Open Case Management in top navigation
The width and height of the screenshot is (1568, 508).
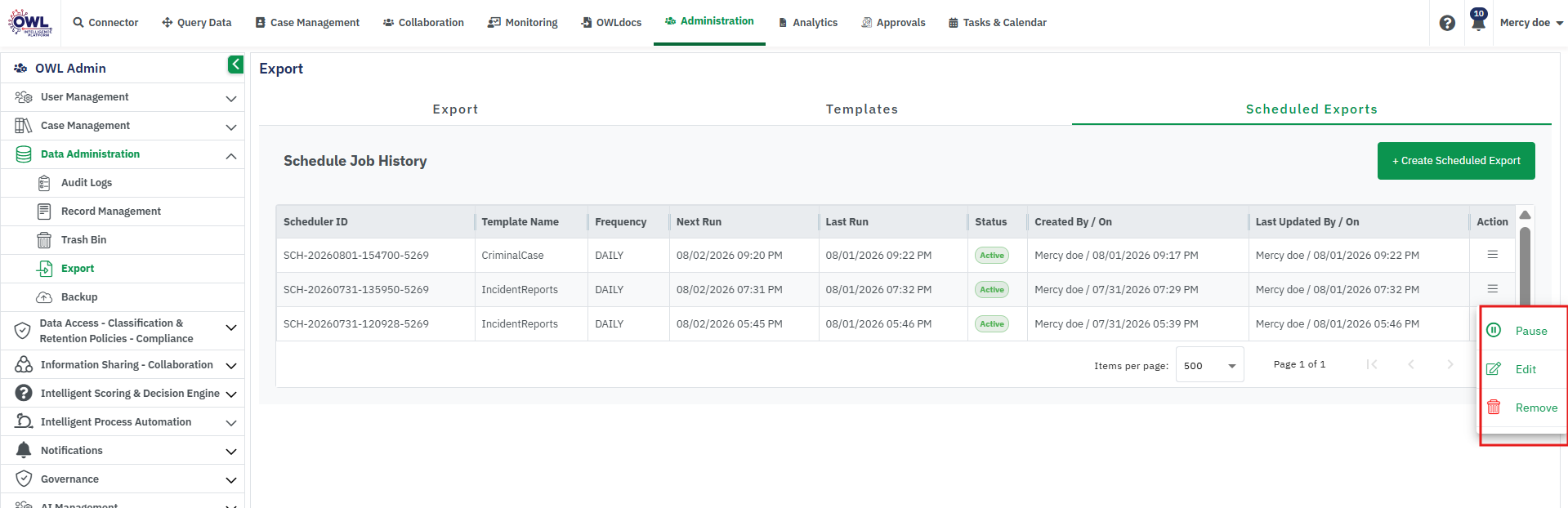tap(307, 23)
